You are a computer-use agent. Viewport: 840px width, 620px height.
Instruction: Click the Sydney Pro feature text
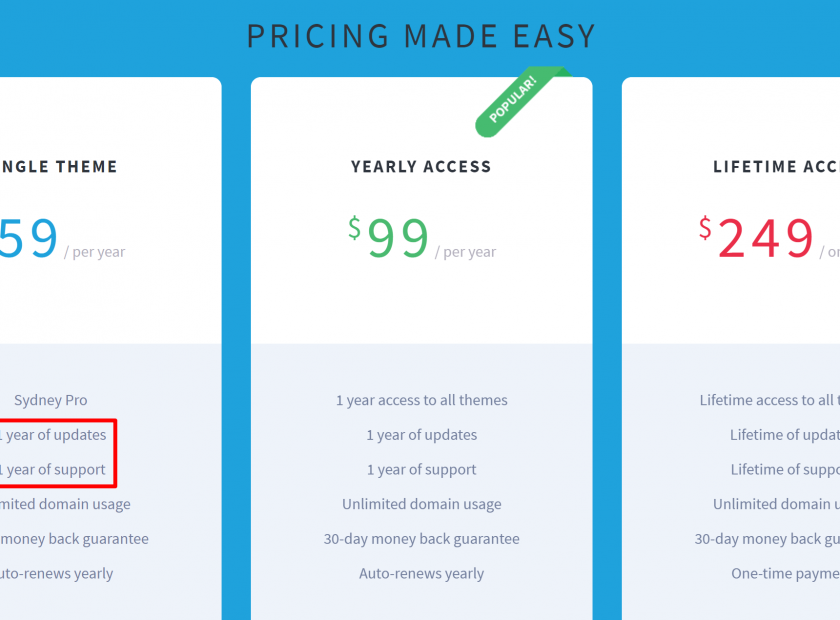click(x=51, y=400)
